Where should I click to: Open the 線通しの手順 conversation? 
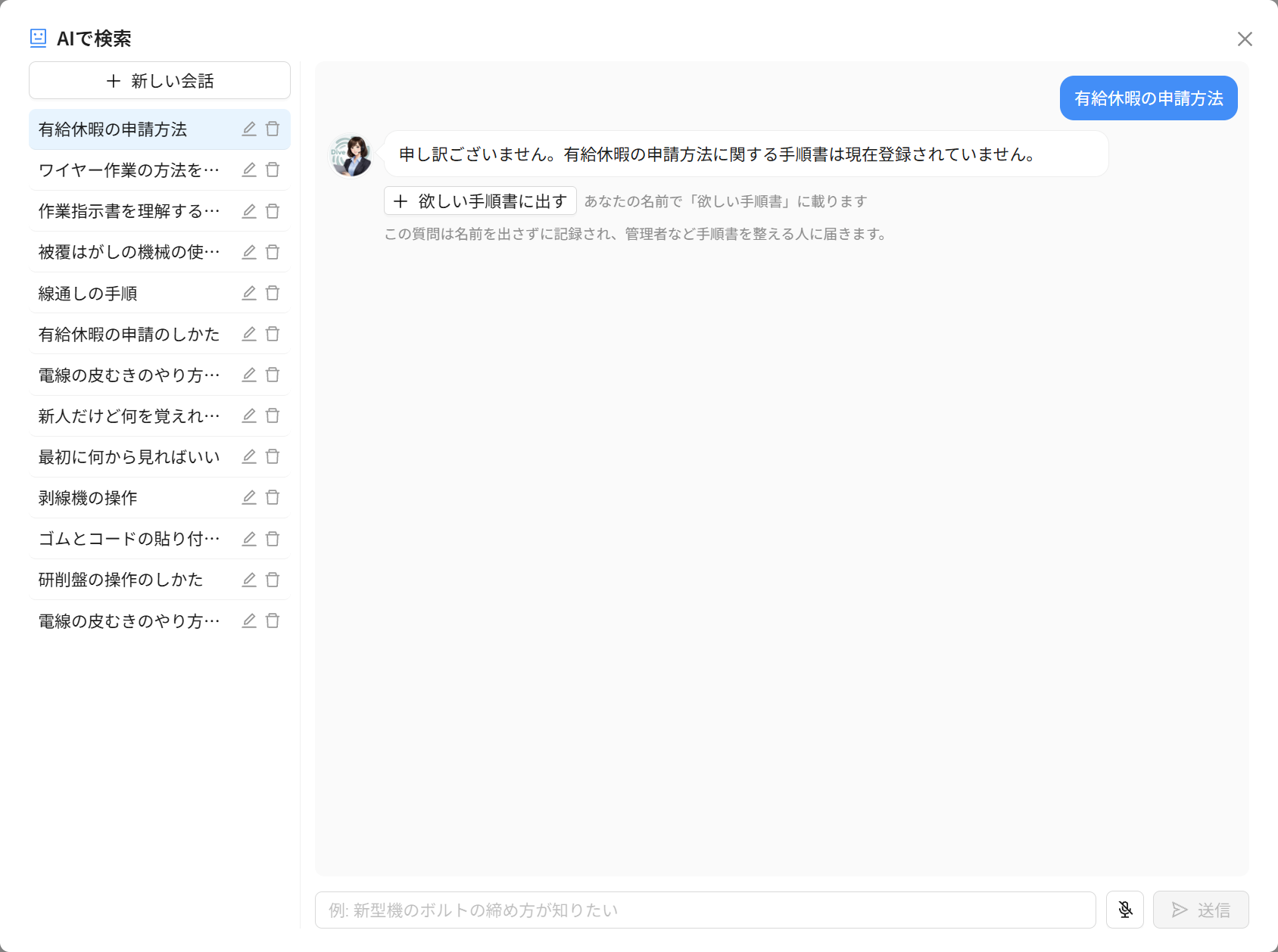pyautogui.click(x=160, y=293)
